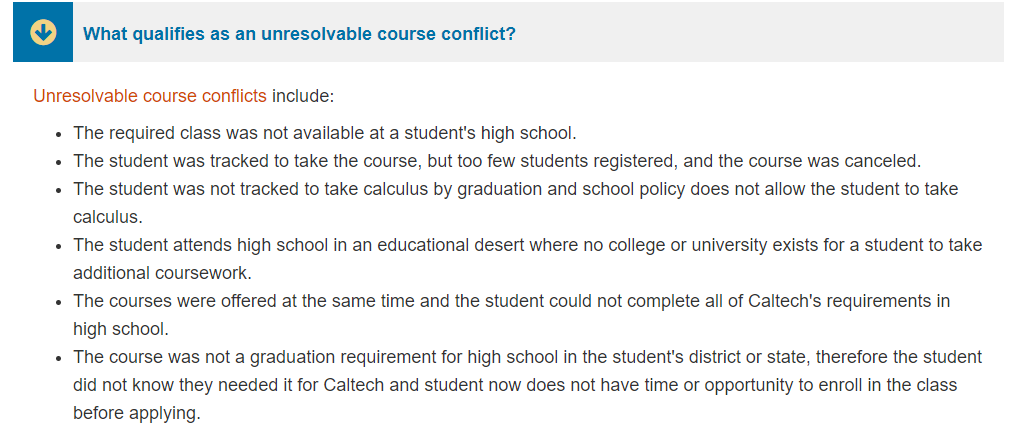This screenshot has height=447, width=1011.
Task: Click the line starting did not know
Action: tap(515, 385)
